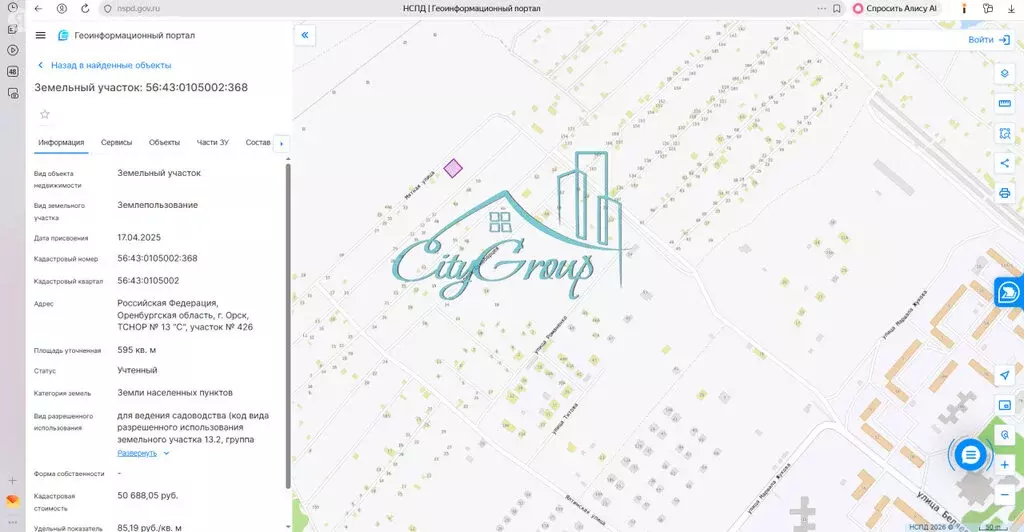Click the my location arrow button
The image size is (1024, 532).
point(1004,375)
